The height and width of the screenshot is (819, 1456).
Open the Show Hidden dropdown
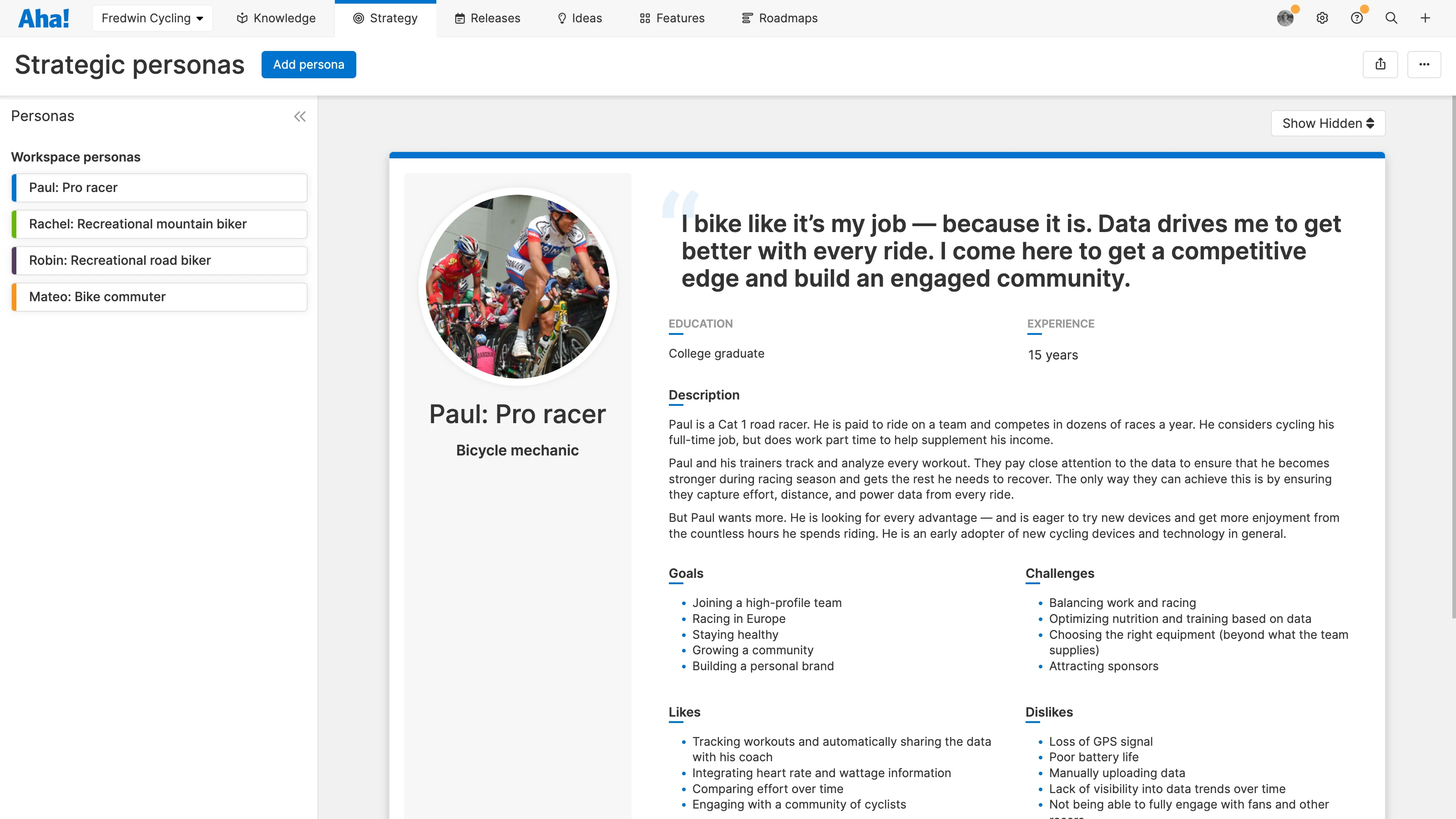(x=1328, y=123)
